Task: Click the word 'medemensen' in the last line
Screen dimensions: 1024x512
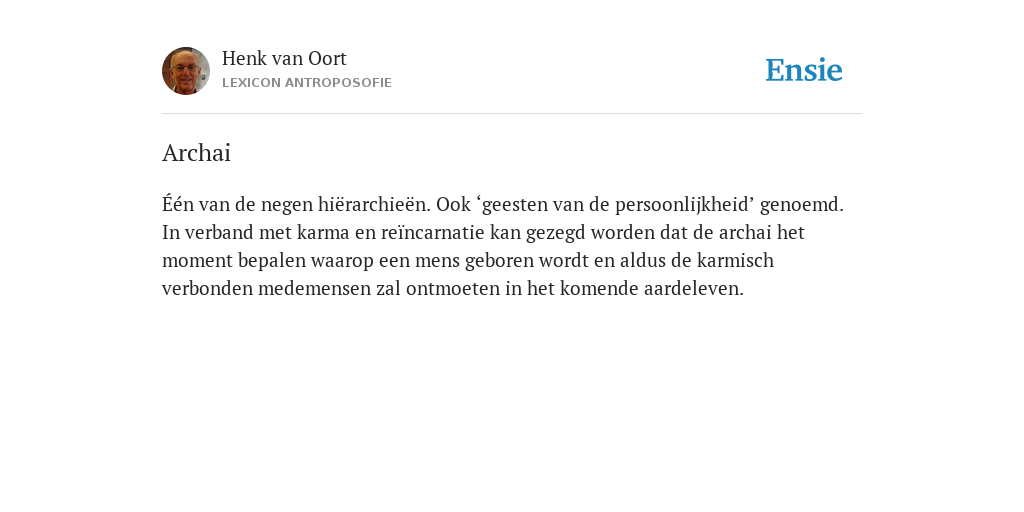Action: coord(314,289)
